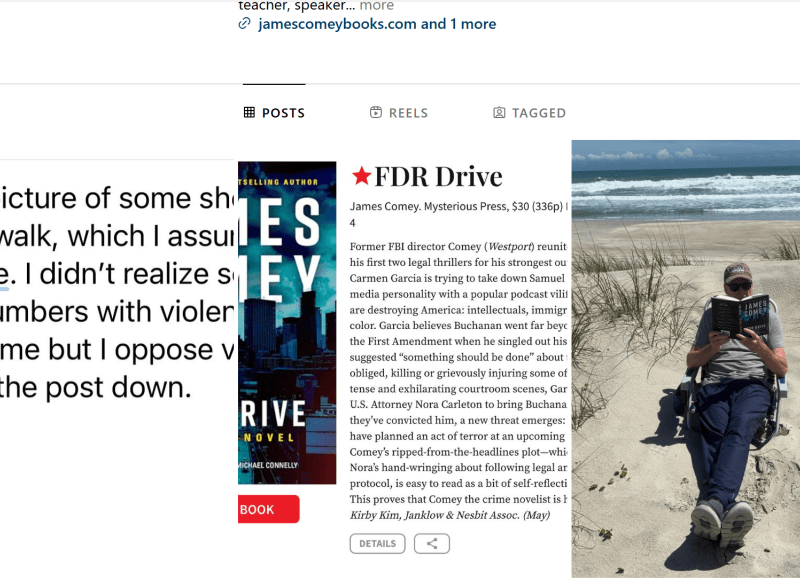
Task: Click the FDR Drive review title
Action: coord(438,176)
